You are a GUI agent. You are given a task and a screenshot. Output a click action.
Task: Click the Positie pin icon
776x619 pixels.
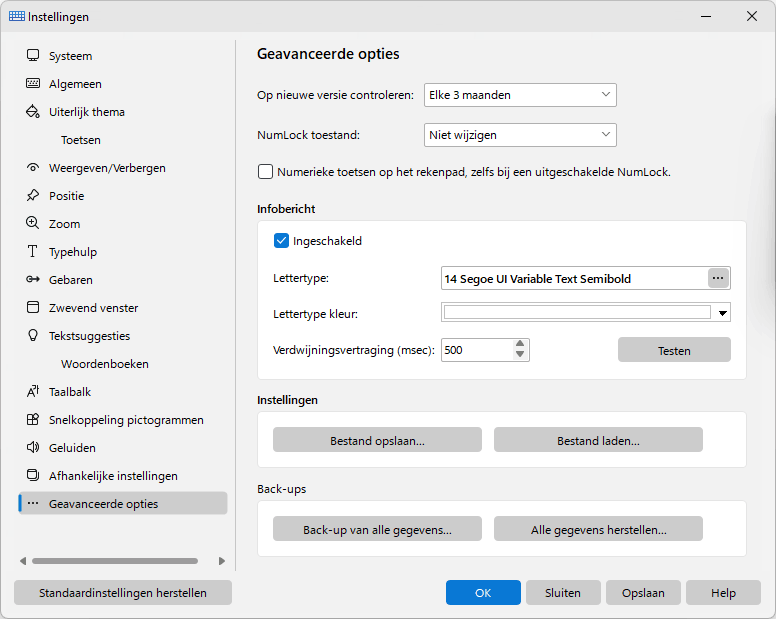click(33, 195)
